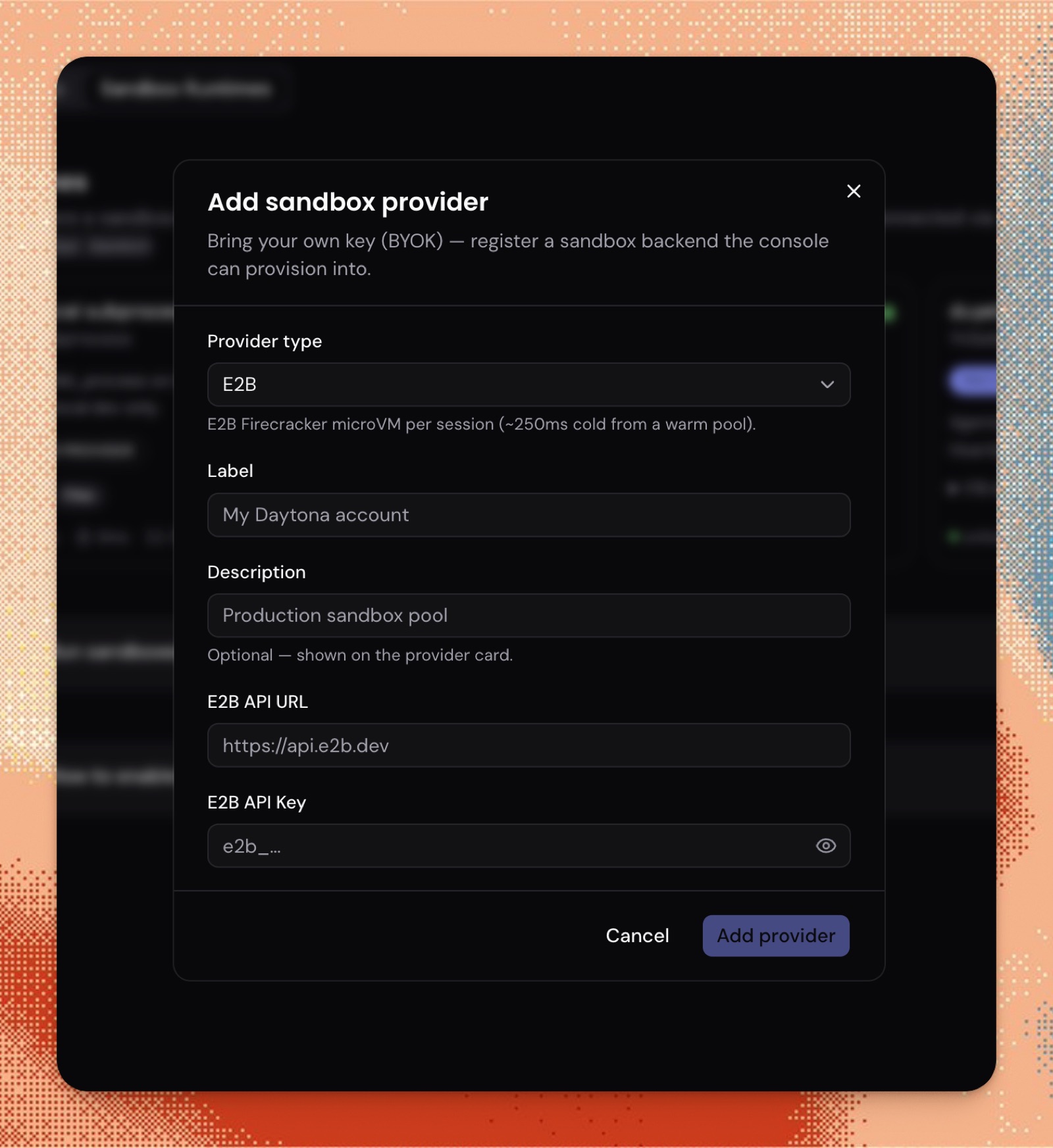Click the Label field caption

coord(230,471)
